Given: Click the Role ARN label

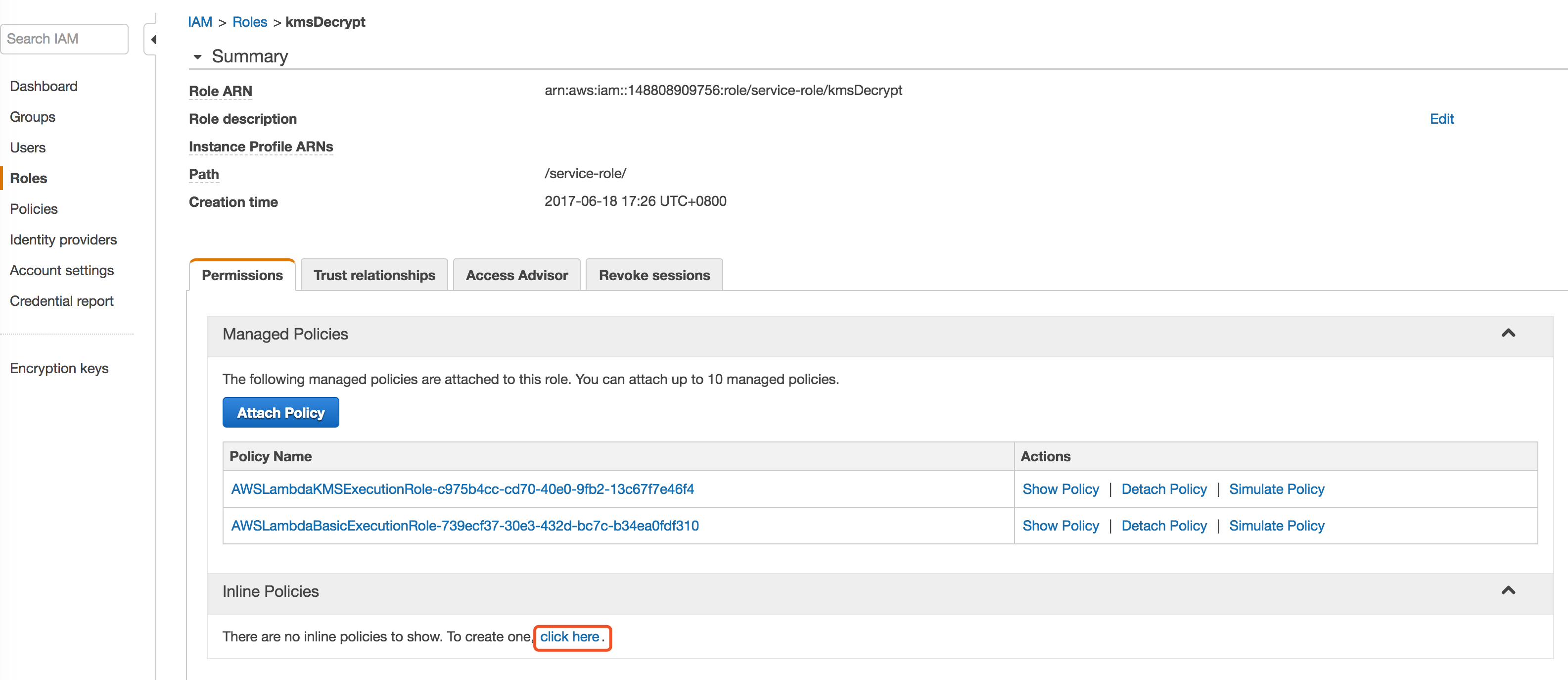Looking at the screenshot, I should coord(220,92).
